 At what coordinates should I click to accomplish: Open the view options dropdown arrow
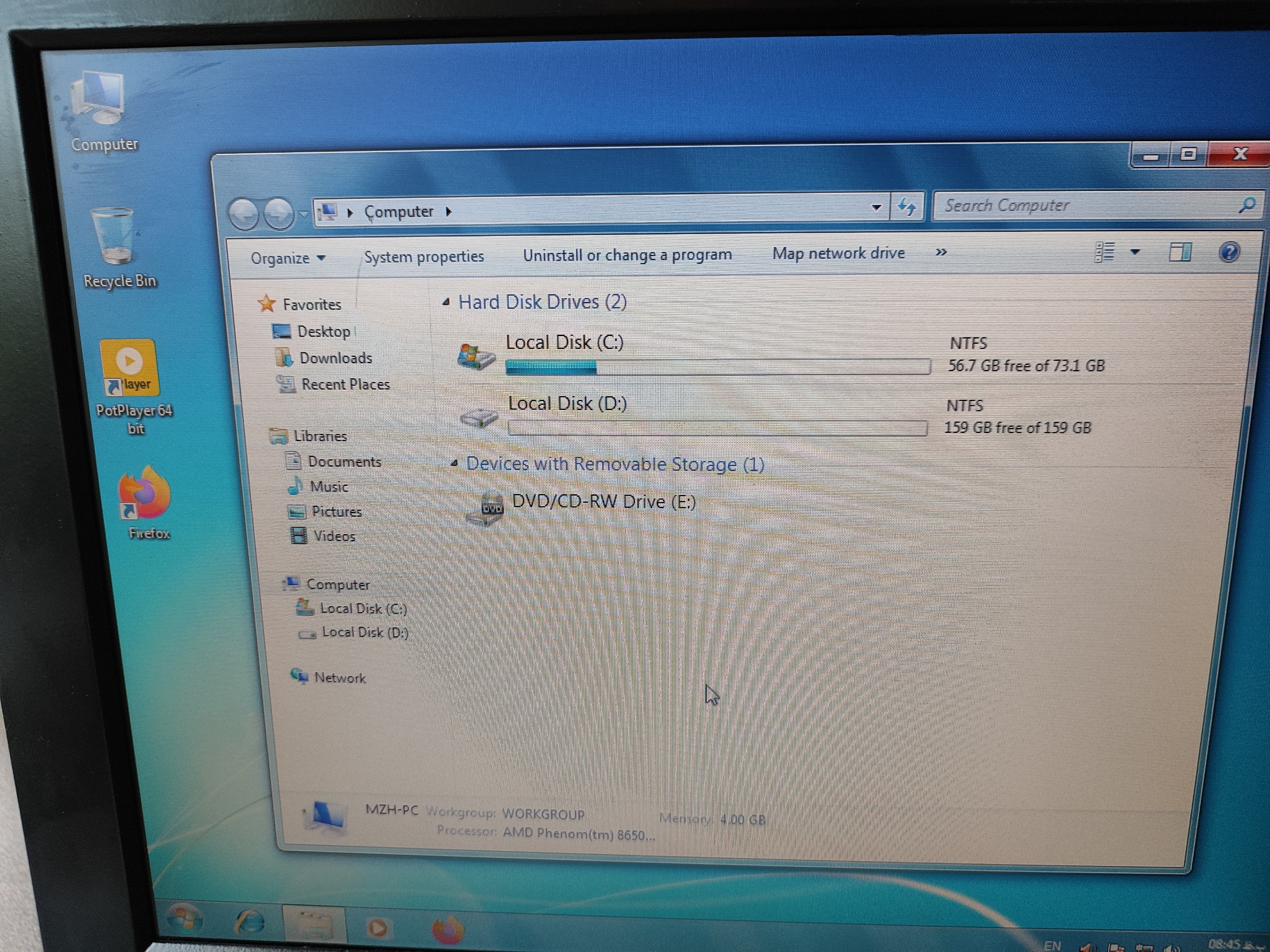point(1135,252)
